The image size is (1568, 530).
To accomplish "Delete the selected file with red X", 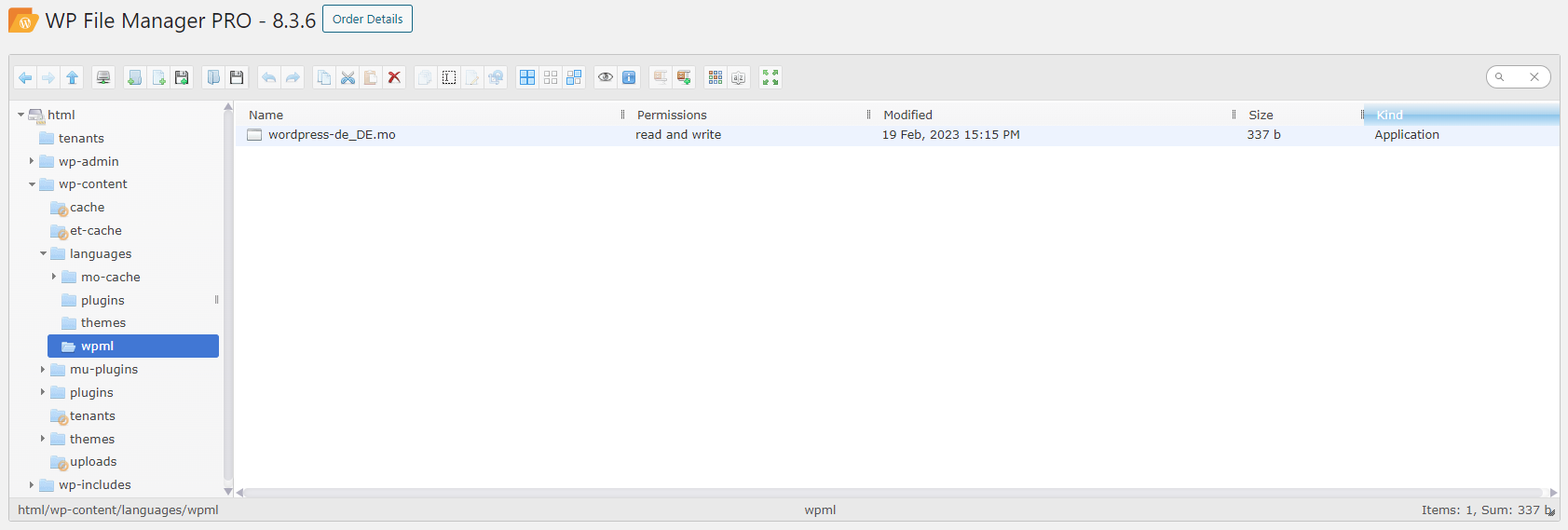I will (394, 77).
